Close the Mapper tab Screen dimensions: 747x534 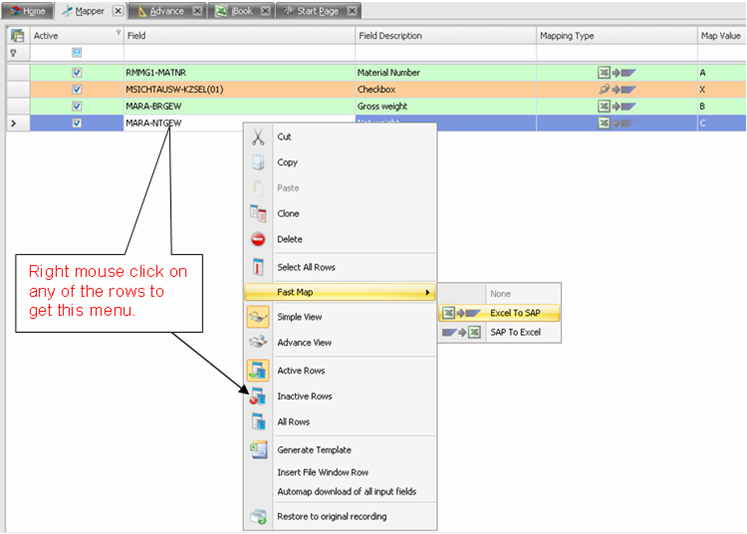coord(118,10)
